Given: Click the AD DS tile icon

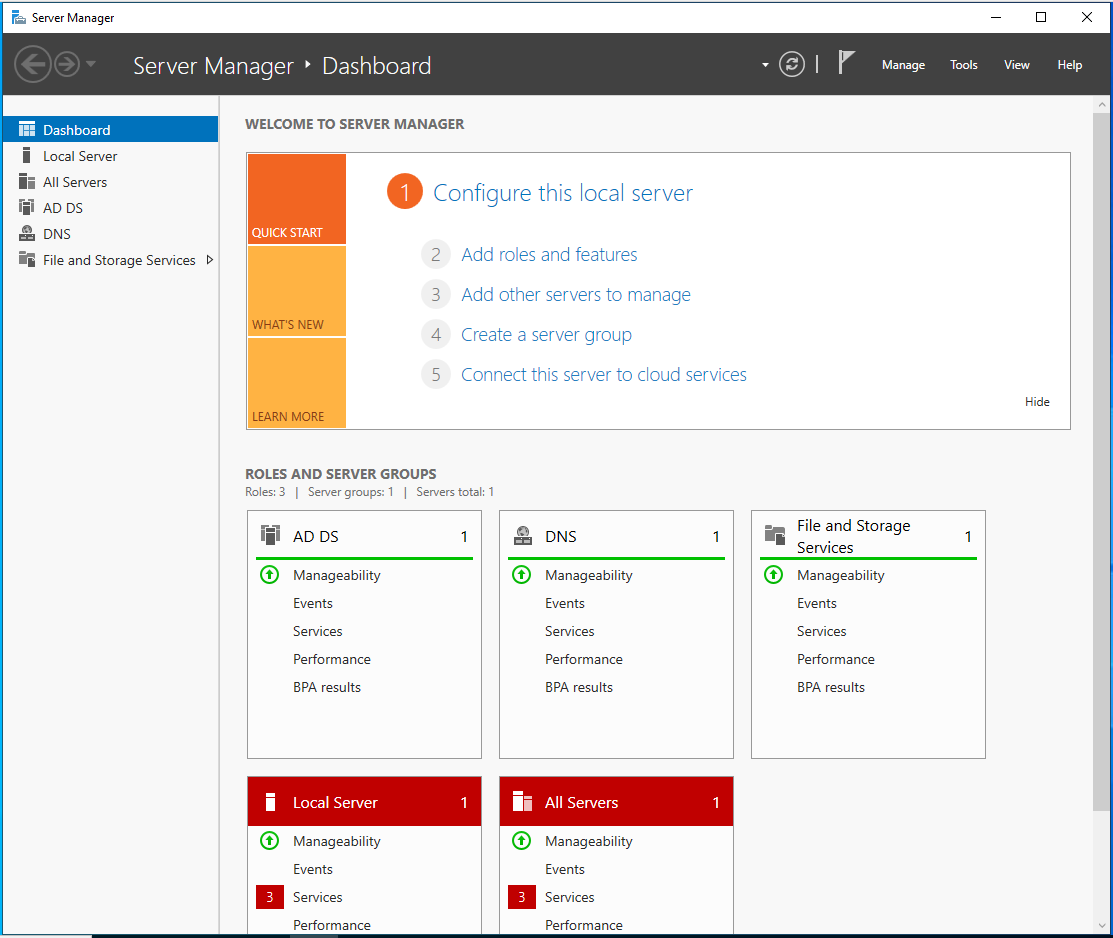Looking at the screenshot, I should pyautogui.click(x=270, y=535).
